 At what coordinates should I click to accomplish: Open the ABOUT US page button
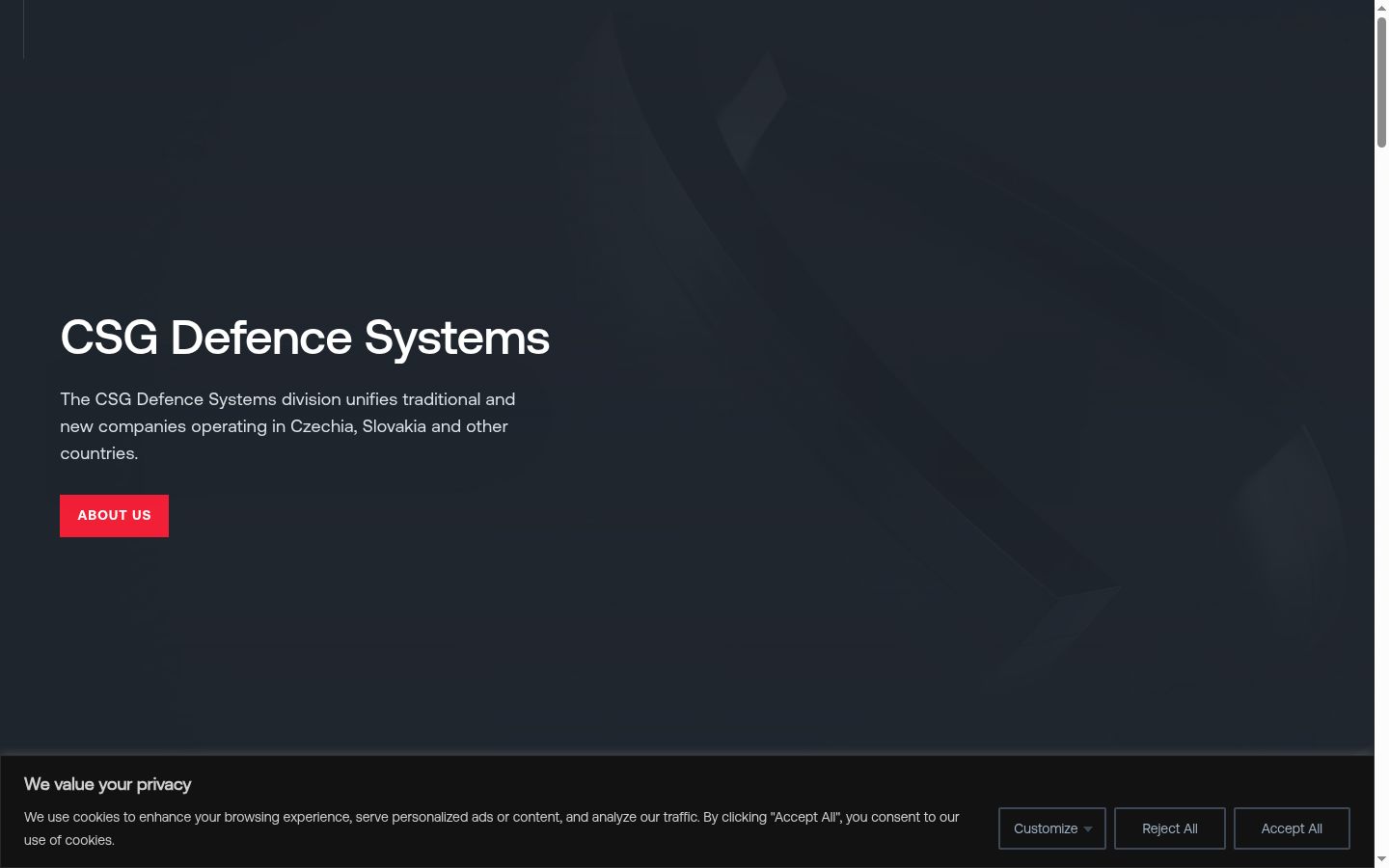114,516
